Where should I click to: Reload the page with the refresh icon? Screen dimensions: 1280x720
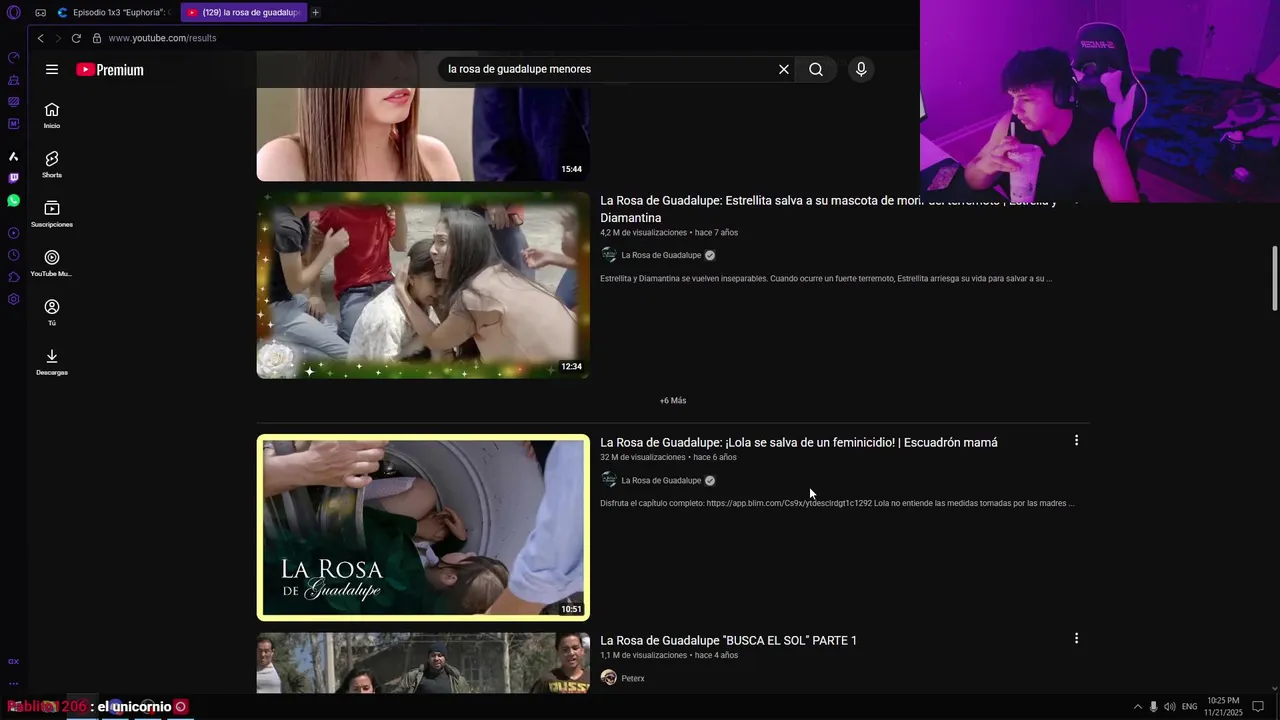(x=76, y=38)
